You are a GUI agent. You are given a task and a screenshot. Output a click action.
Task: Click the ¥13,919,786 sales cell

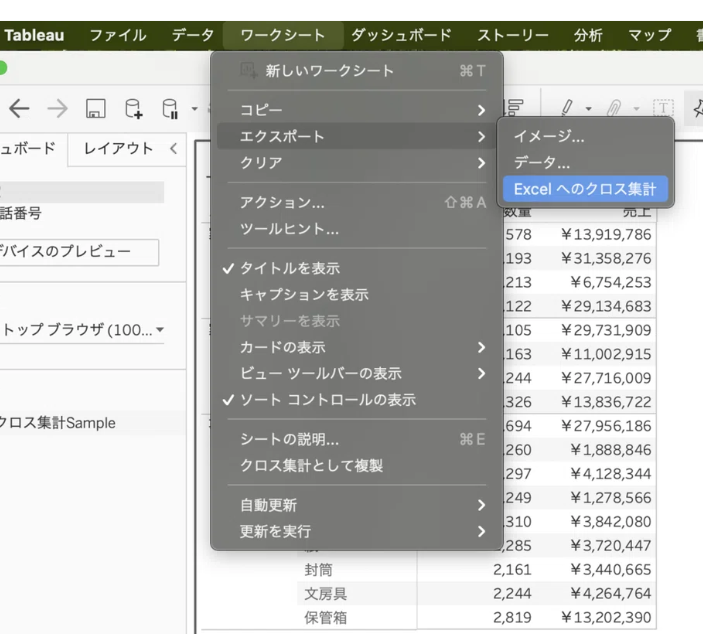pos(606,234)
